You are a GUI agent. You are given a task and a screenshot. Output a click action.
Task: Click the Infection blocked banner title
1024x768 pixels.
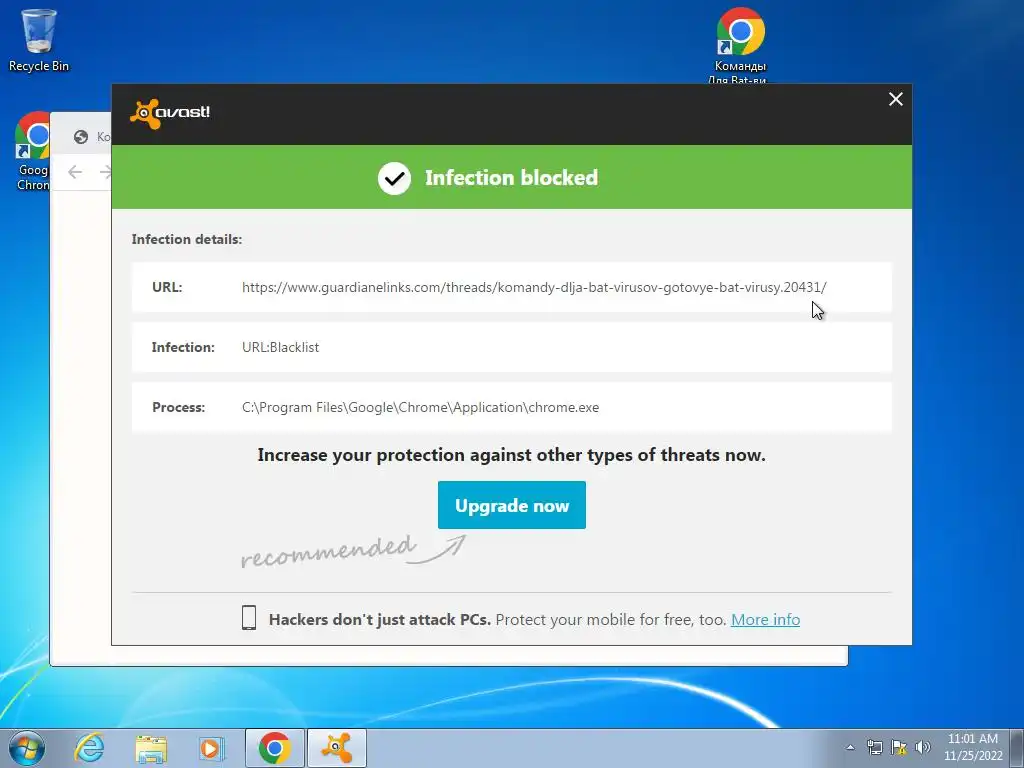click(511, 178)
